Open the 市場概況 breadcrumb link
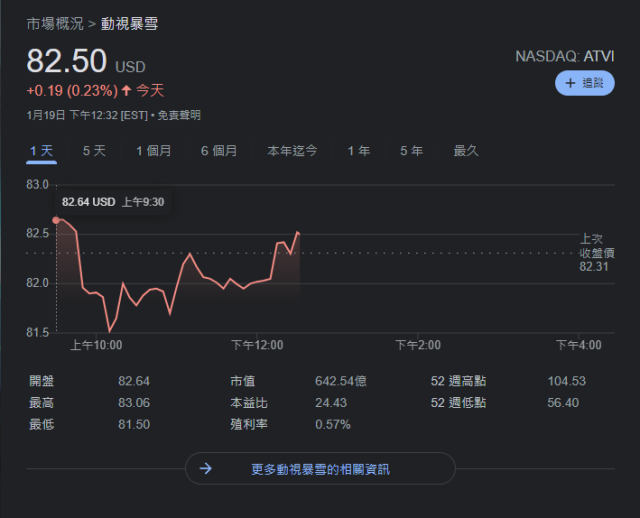 coord(55,23)
